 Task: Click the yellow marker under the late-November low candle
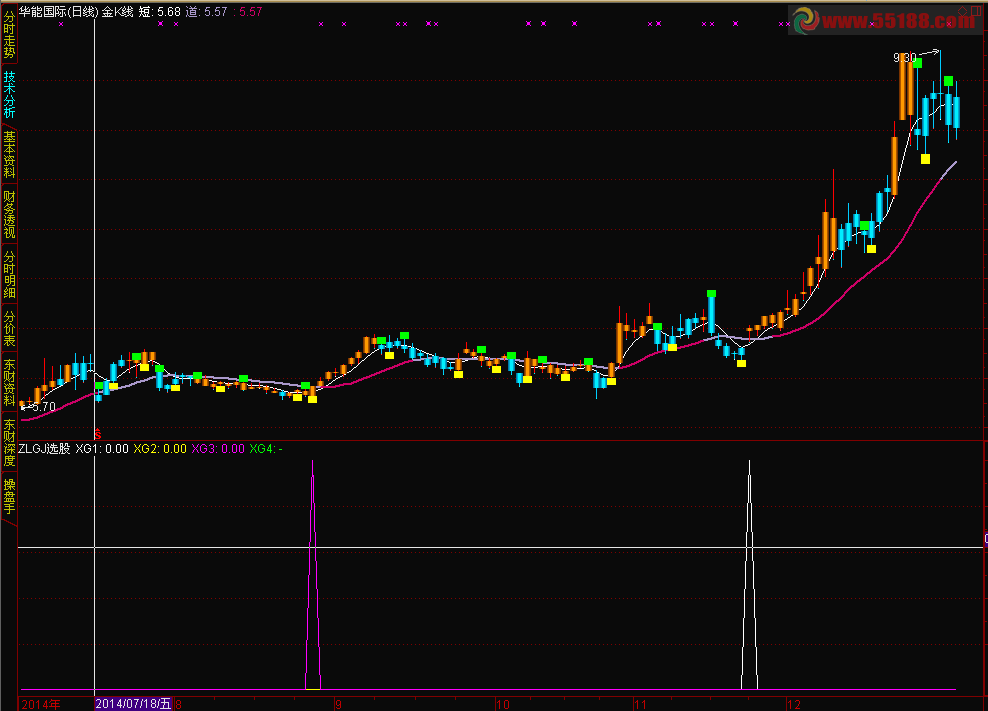click(x=742, y=363)
